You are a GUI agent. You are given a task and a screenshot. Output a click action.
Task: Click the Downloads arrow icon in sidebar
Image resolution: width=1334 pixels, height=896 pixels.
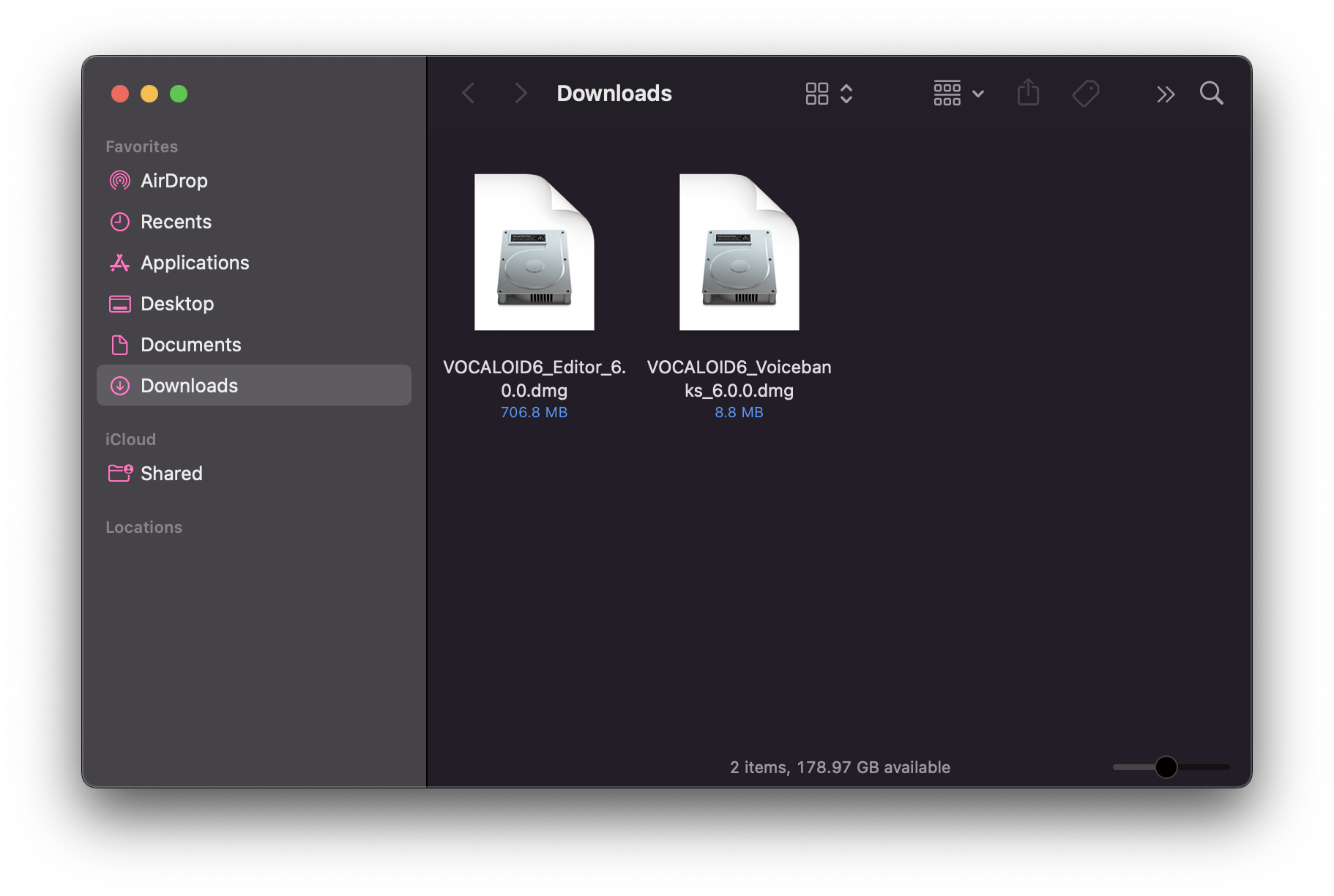pos(120,386)
